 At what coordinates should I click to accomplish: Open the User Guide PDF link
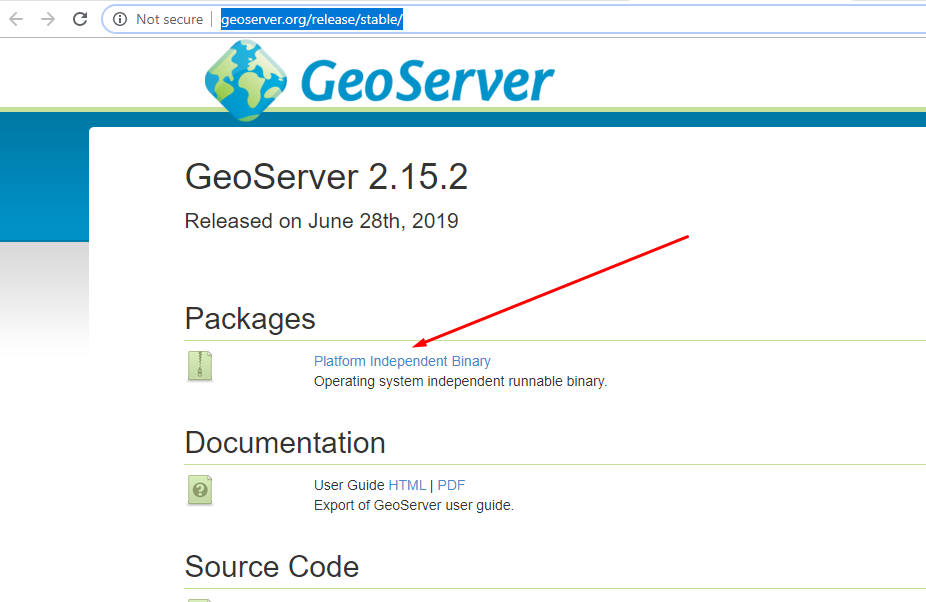point(450,485)
